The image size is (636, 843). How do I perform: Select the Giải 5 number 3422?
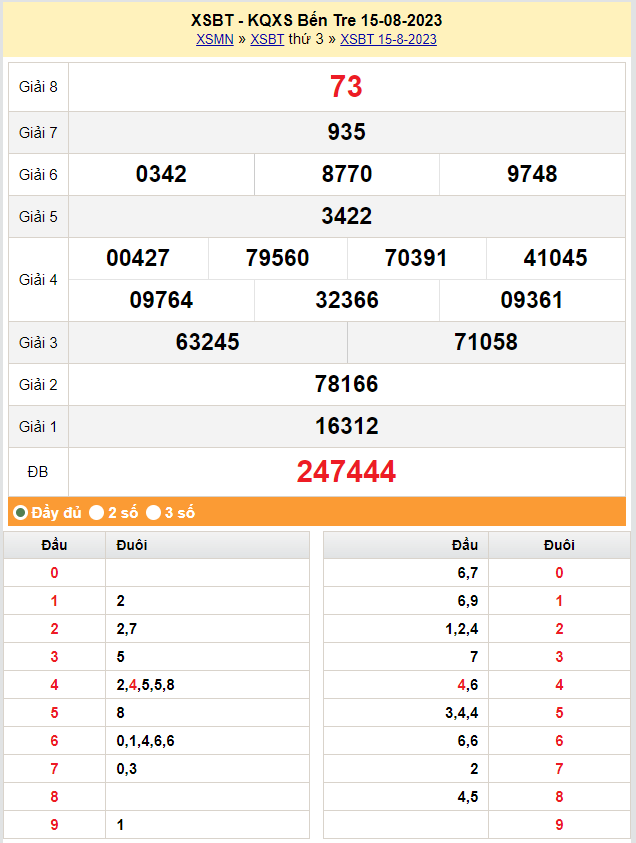tap(346, 216)
